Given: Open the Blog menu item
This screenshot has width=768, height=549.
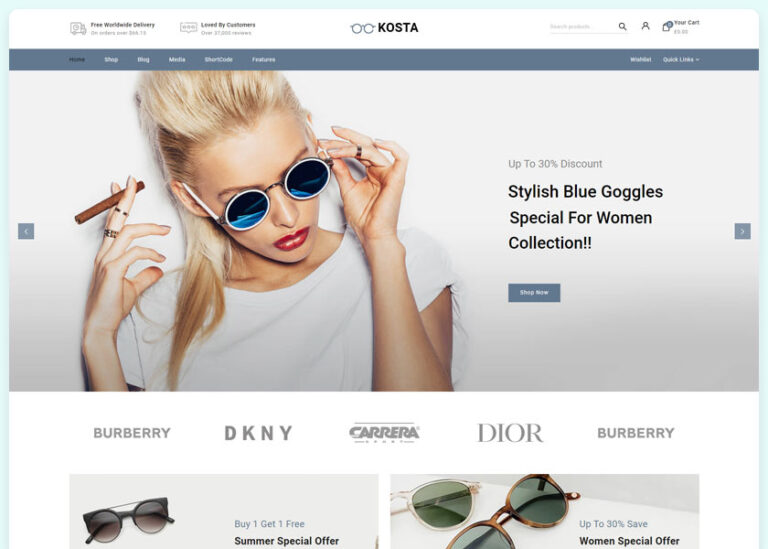Looking at the screenshot, I should click(144, 60).
